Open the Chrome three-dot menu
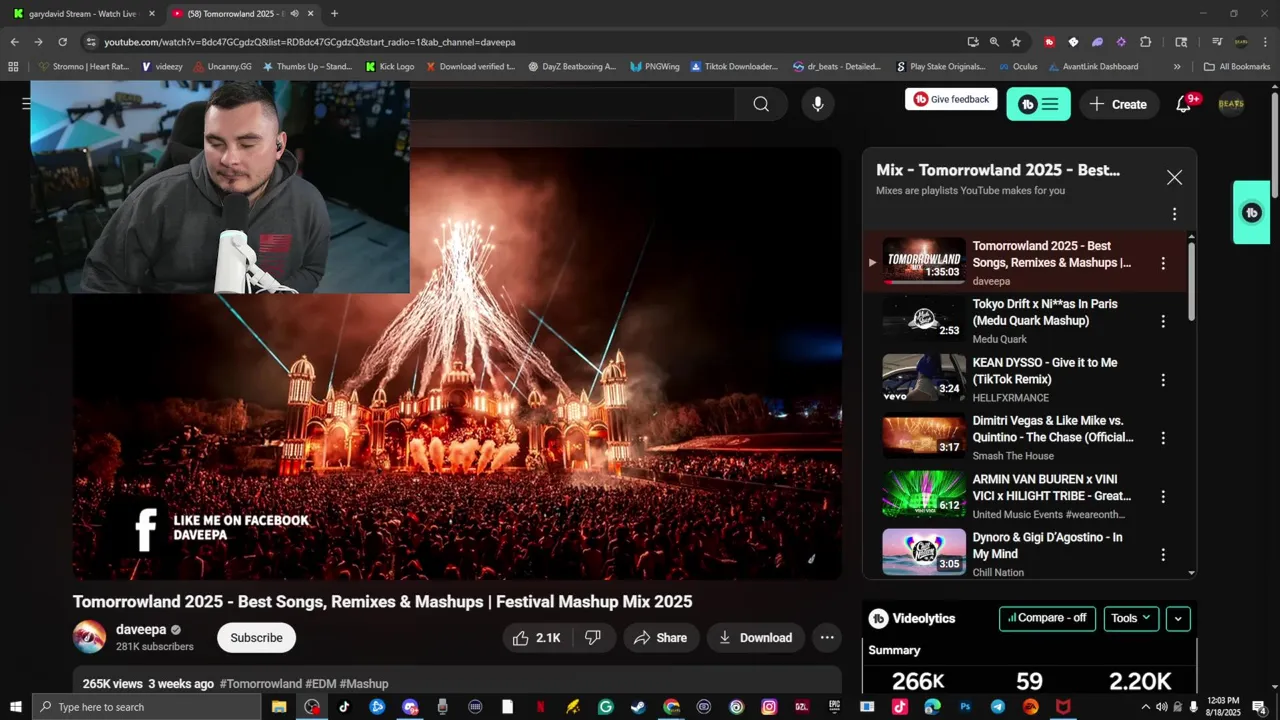This screenshot has width=1280, height=720. tap(1266, 42)
